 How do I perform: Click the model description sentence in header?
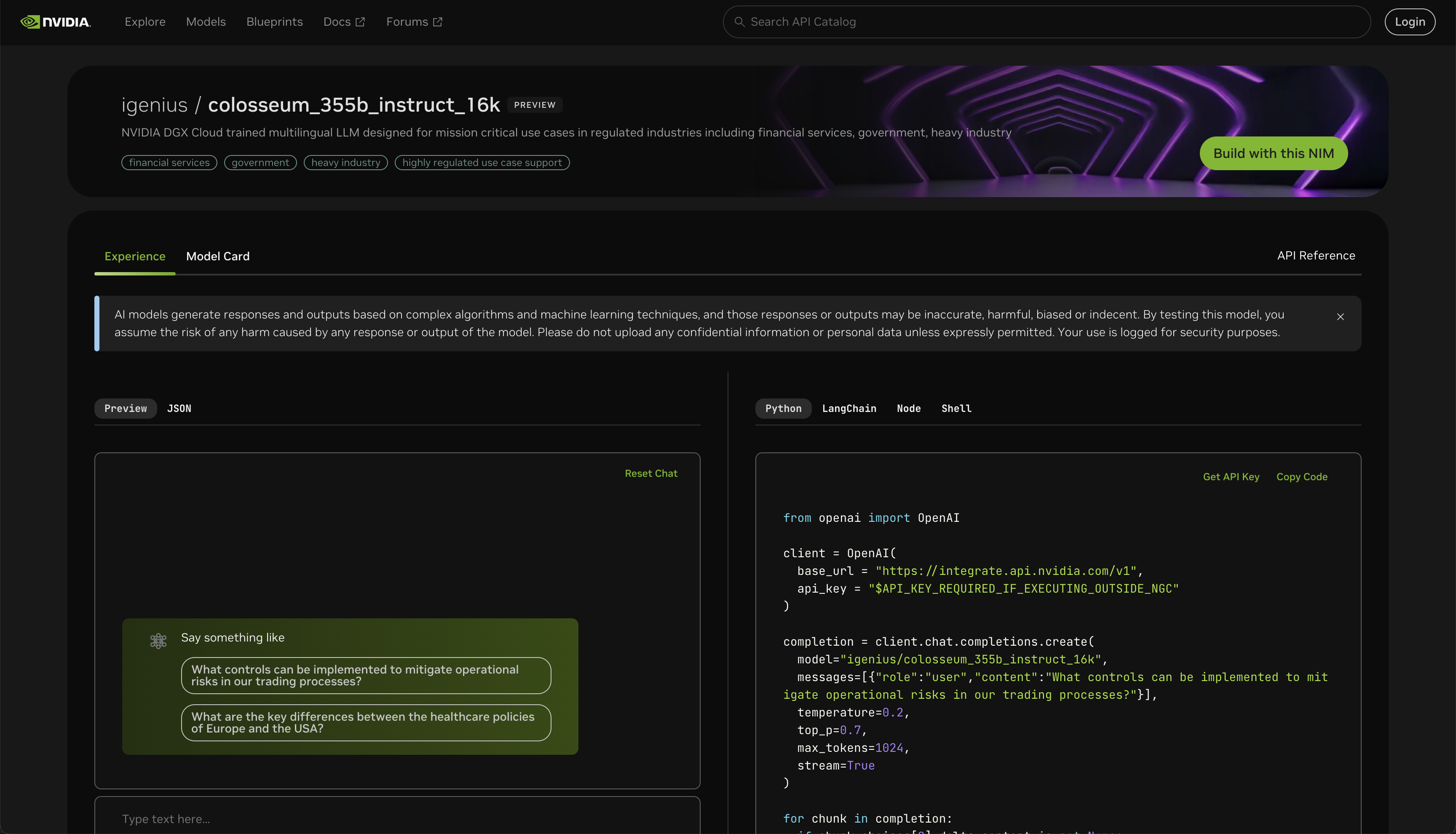[x=566, y=132]
